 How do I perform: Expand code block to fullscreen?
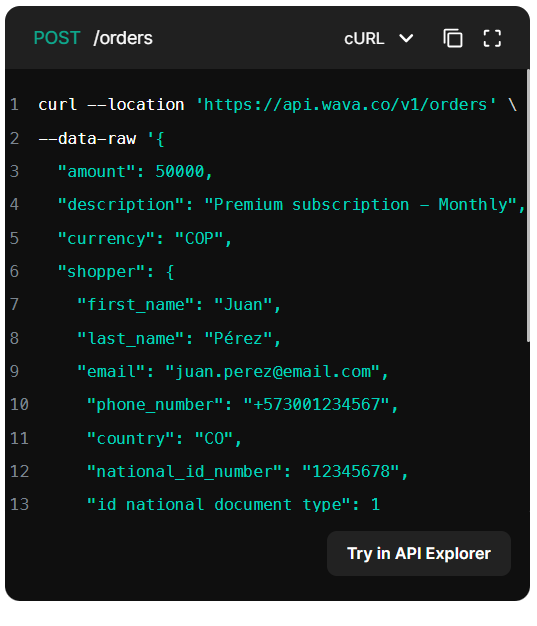tap(492, 39)
